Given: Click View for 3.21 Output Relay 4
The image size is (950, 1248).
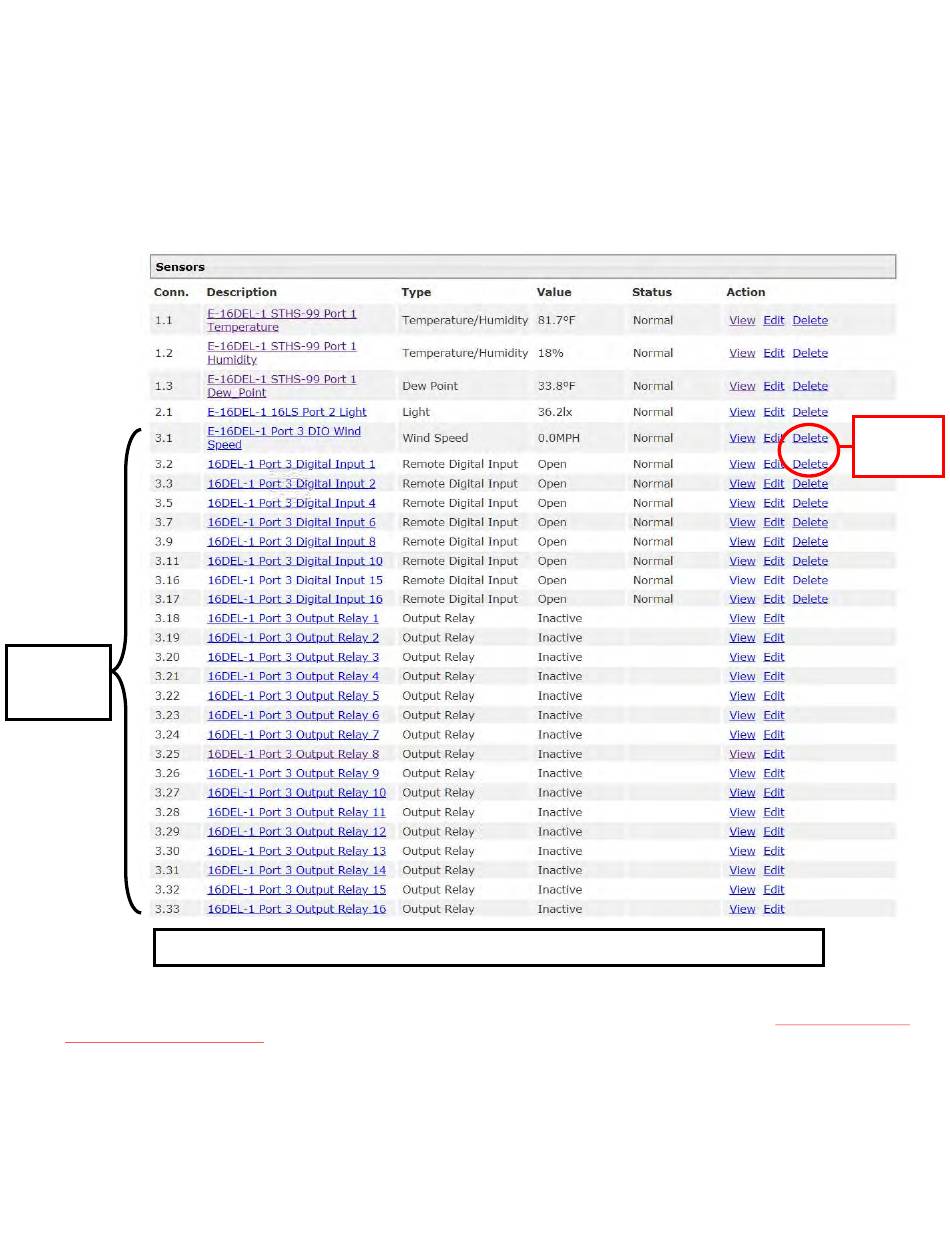Looking at the screenshot, I should tap(742, 677).
